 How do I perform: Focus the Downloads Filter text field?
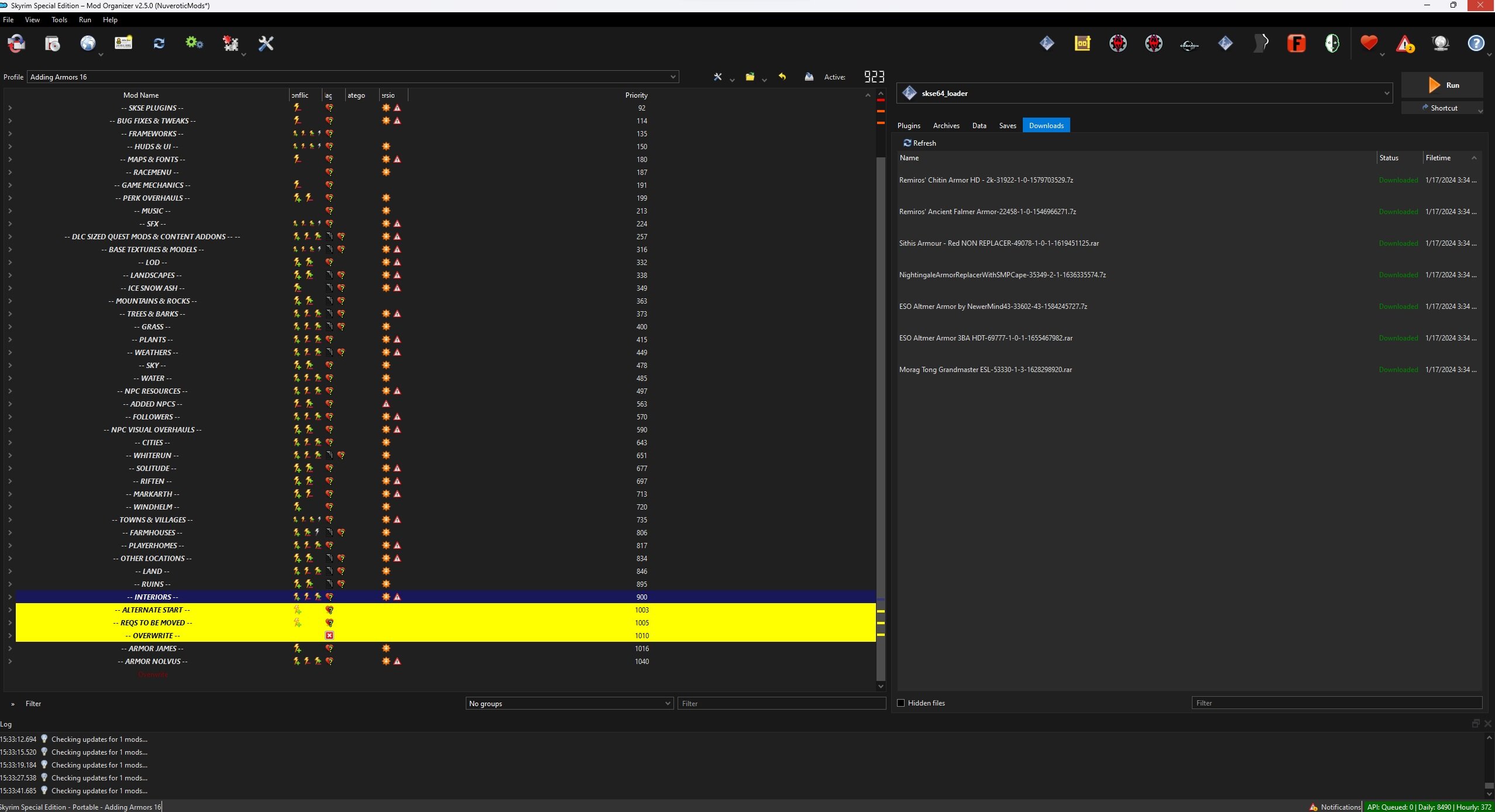[1336, 703]
